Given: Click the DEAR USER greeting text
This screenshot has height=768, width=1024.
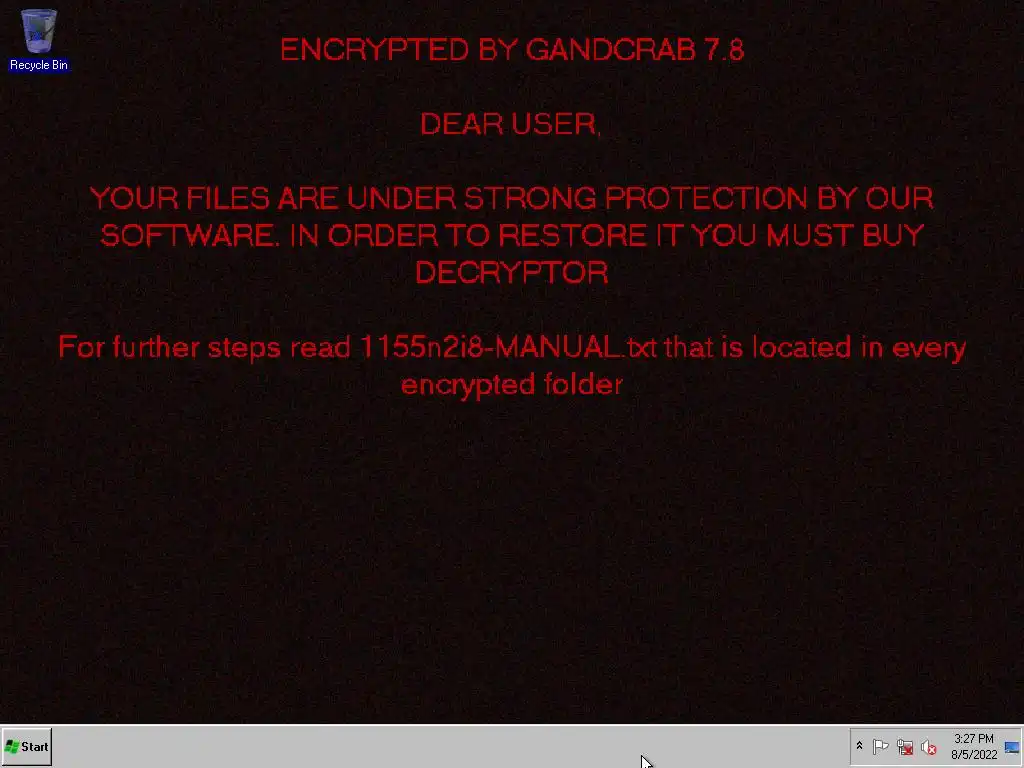Looking at the screenshot, I should 510,124.
